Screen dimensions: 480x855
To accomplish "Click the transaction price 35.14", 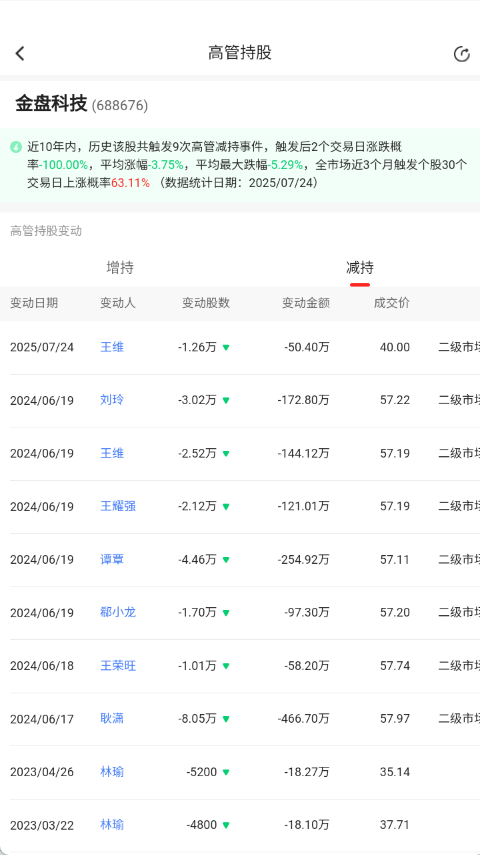I will pyautogui.click(x=395, y=772).
